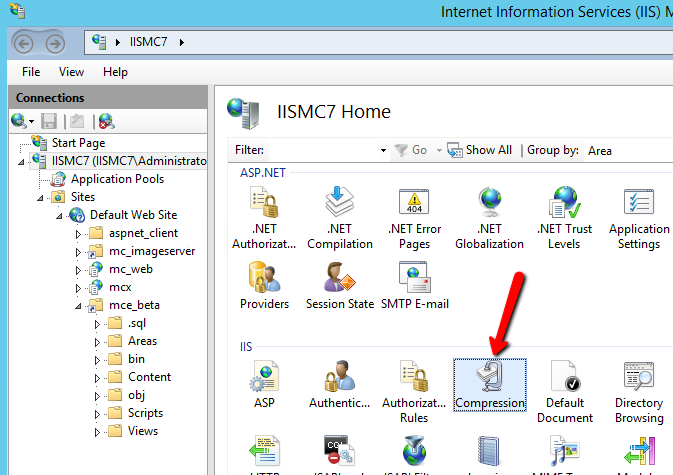
Task: Click the arrow after IISMC7 breadcrumb
Action: pyautogui.click(x=182, y=42)
